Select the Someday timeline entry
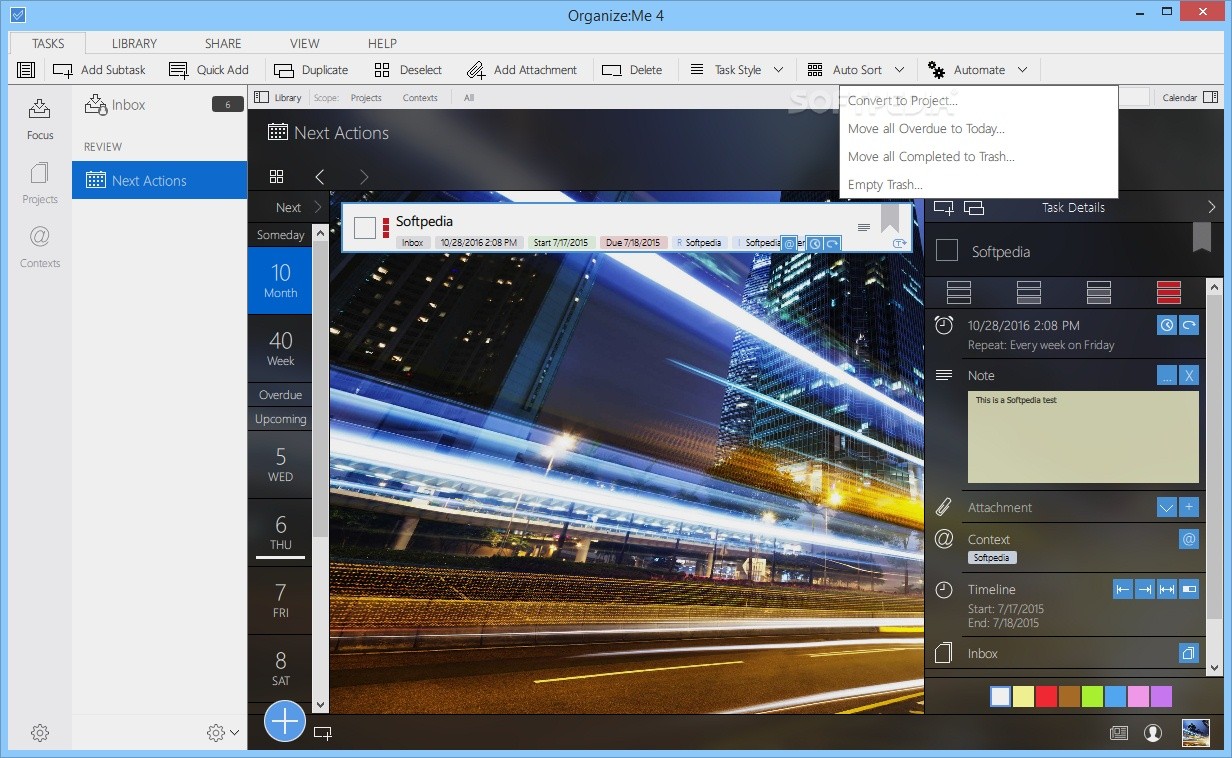This screenshot has height=758, width=1232. [280, 235]
